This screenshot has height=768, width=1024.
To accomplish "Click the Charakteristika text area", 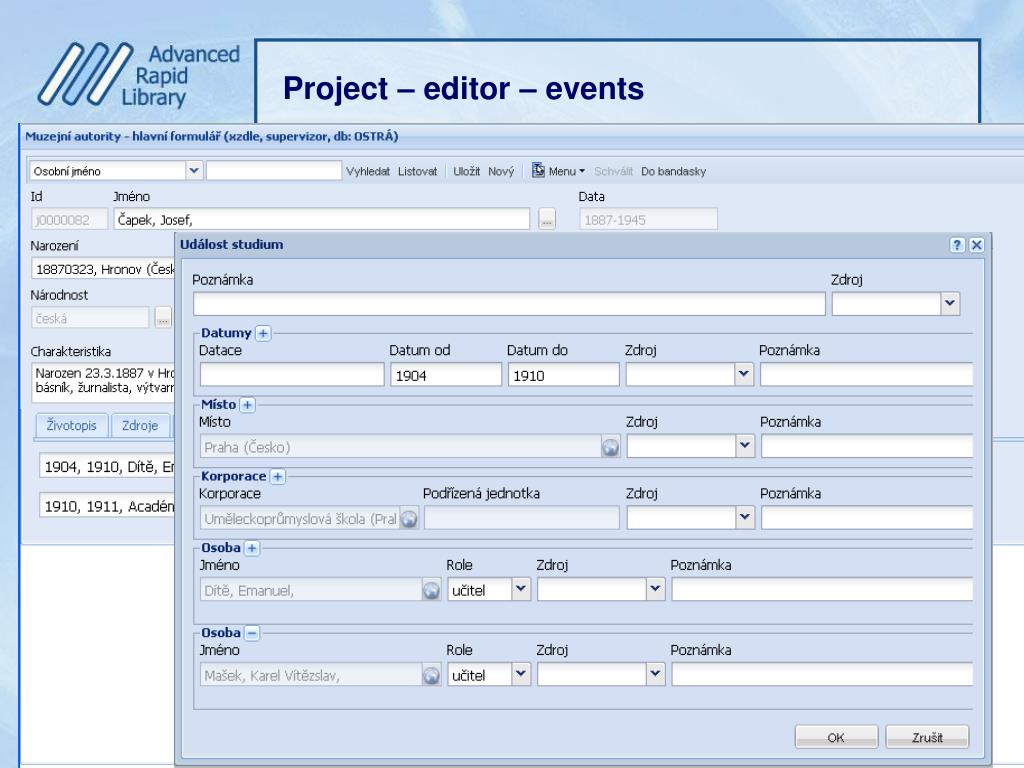I will click(x=103, y=383).
